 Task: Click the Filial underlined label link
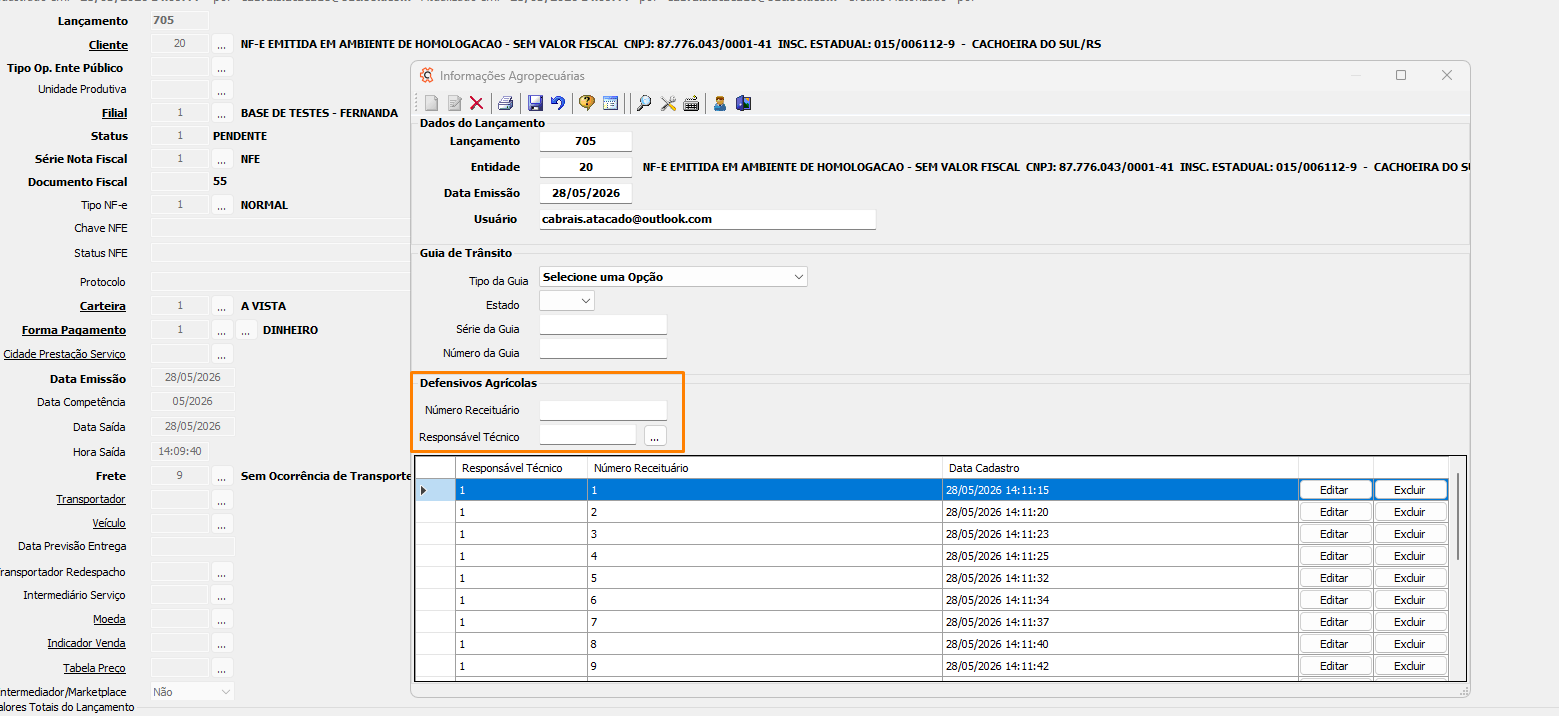coord(115,113)
